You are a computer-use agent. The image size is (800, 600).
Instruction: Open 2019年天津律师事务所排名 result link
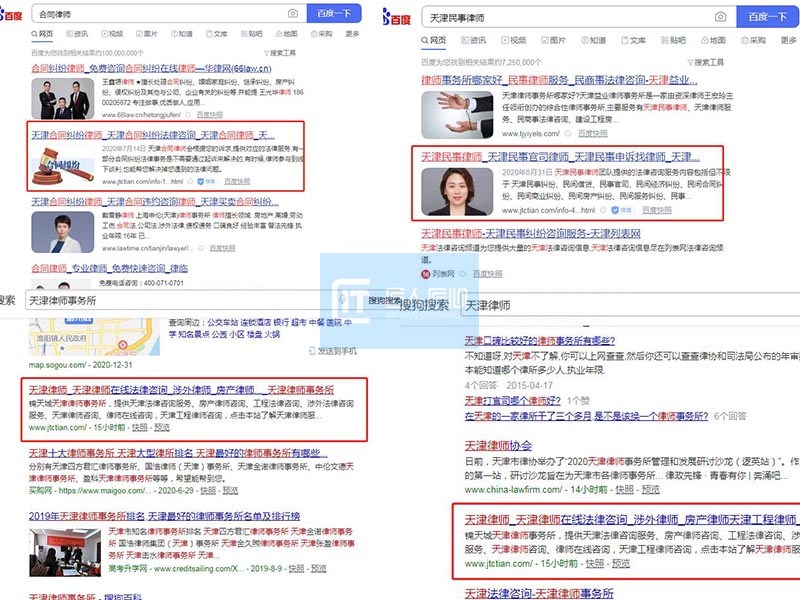point(164,516)
